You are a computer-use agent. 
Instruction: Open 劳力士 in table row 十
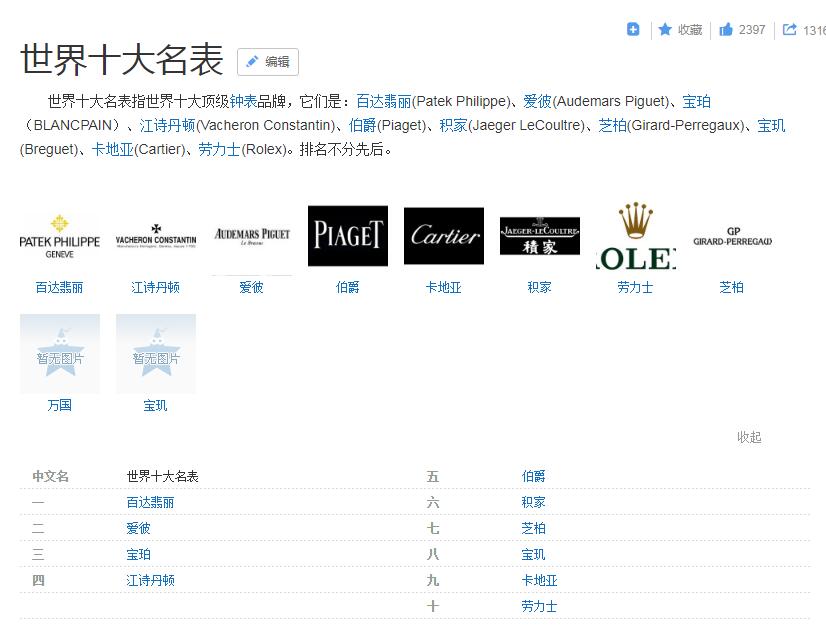coord(539,606)
